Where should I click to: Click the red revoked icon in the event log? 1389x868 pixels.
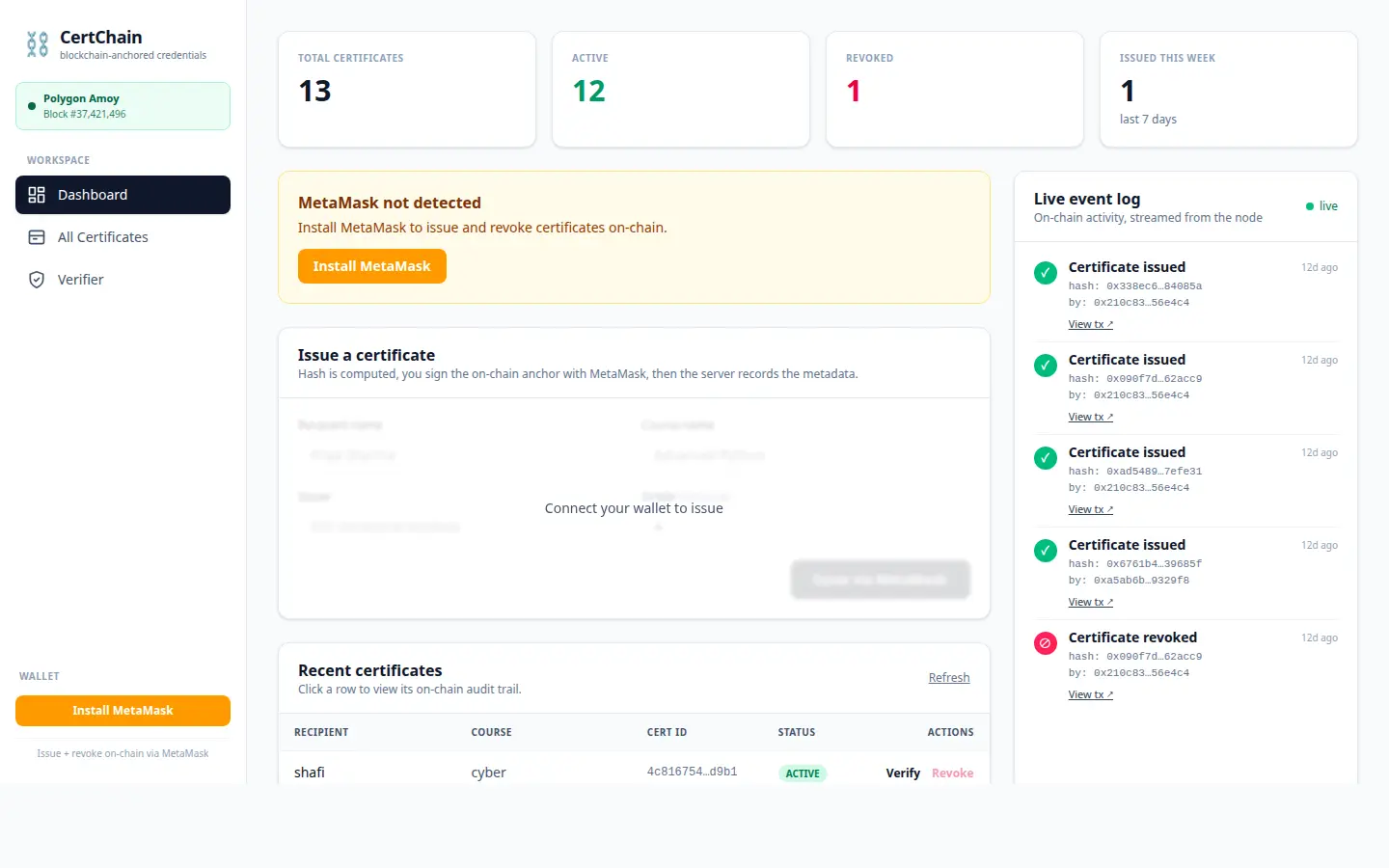click(1046, 643)
